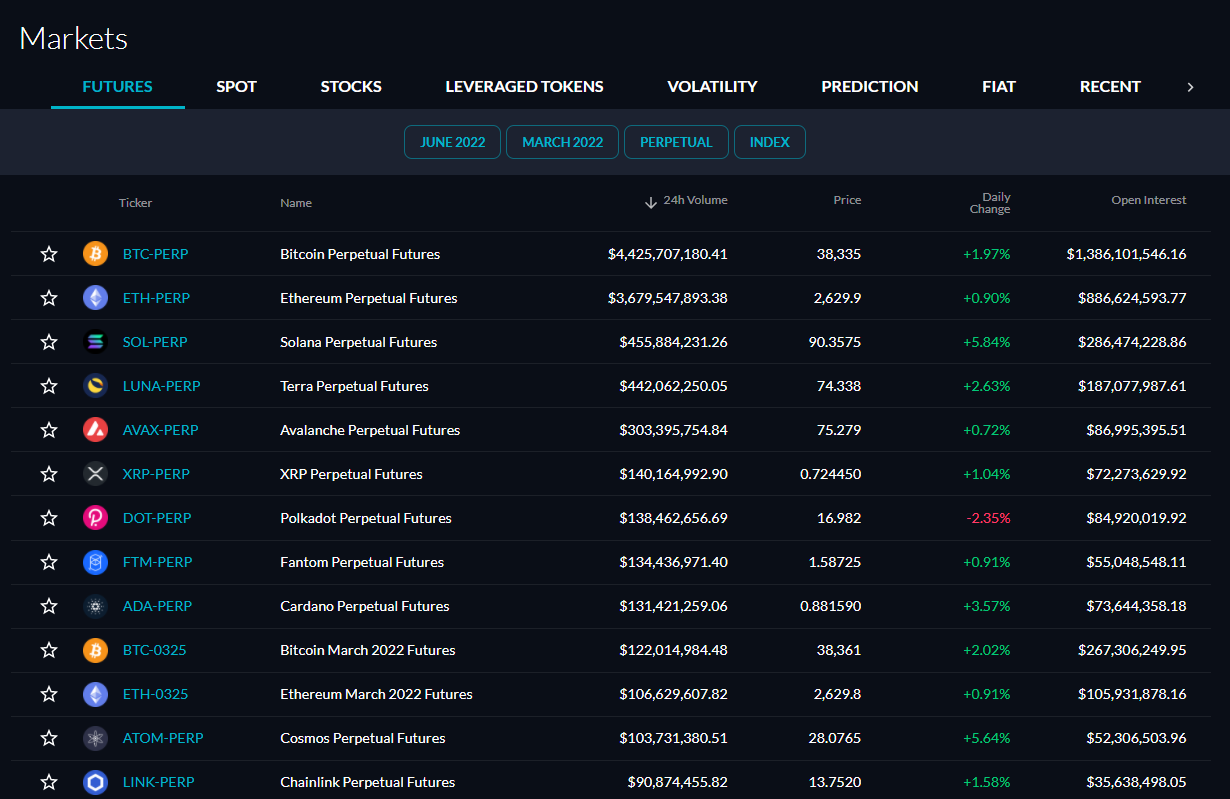
Task: Click "Bitcoin March 2022 Futures" name
Action: [x=368, y=650]
